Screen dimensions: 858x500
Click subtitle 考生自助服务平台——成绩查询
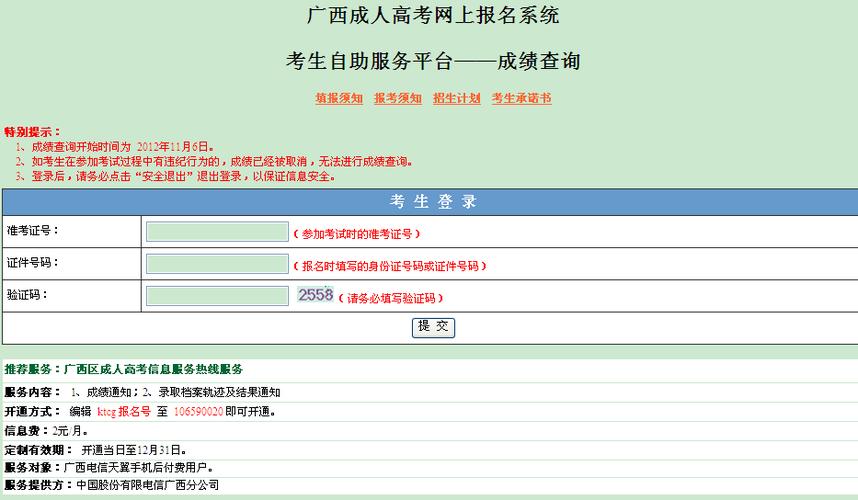pos(433,61)
